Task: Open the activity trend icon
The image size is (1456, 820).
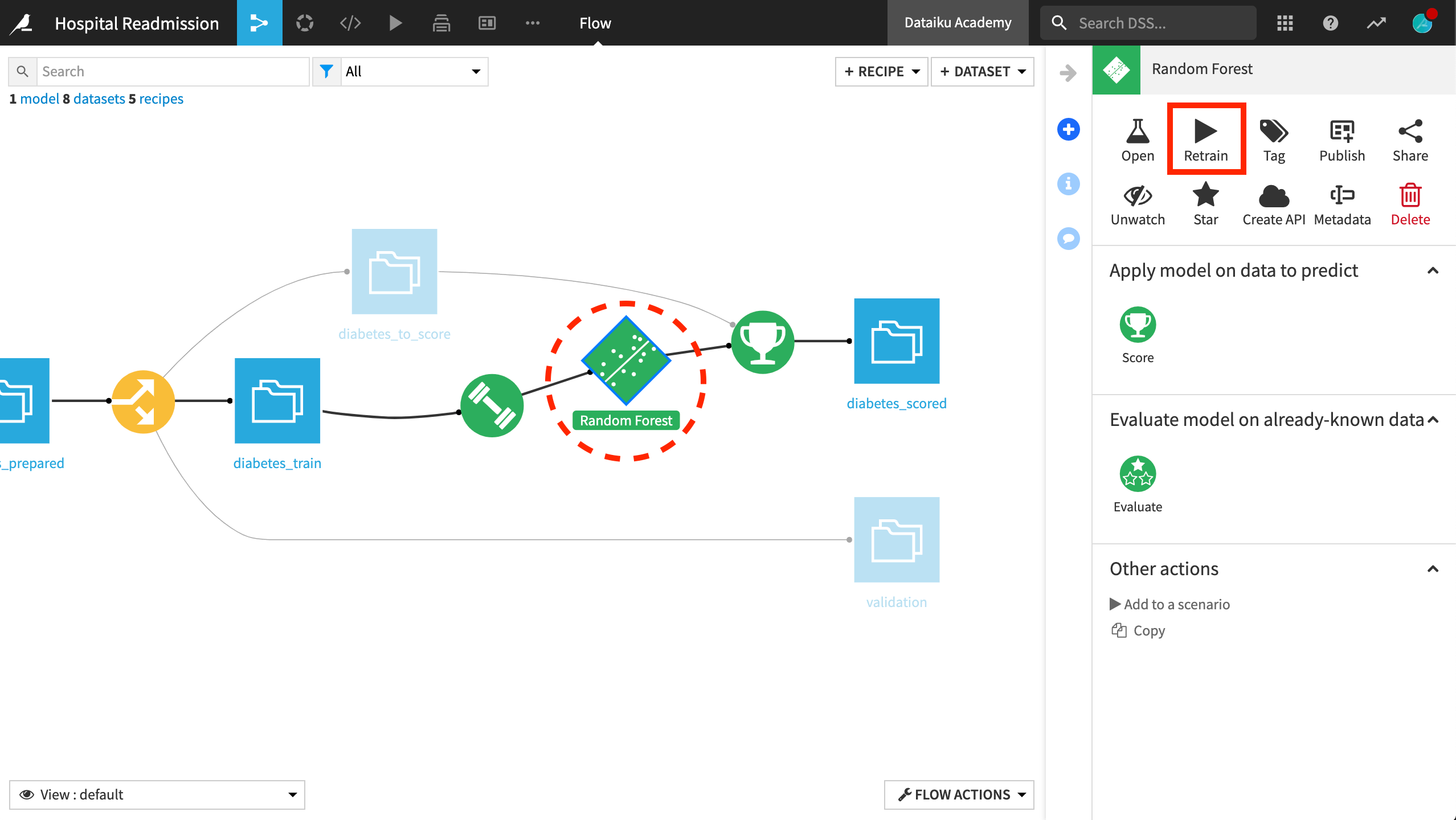Action: (x=1376, y=23)
